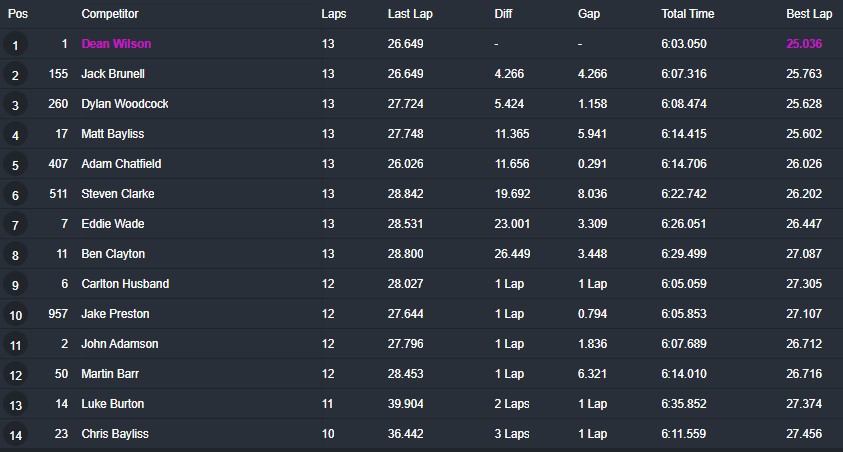Image resolution: width=843 pixels, height=452 pixels.
Task: Sort by Best Lap column header
Action: coord(809,14)
